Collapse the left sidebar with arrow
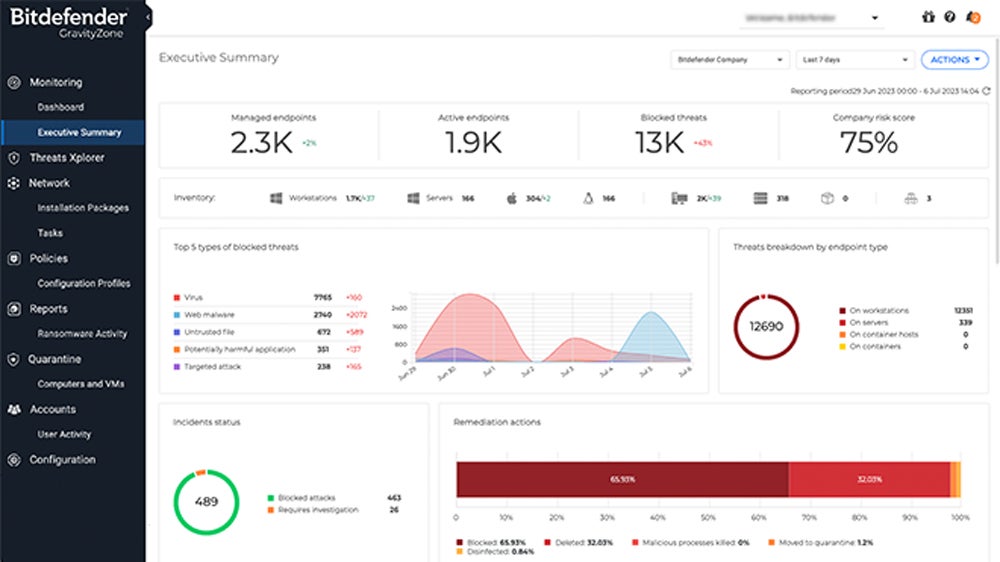Screen dimensions: 1000x562 [x=148, y=17]
